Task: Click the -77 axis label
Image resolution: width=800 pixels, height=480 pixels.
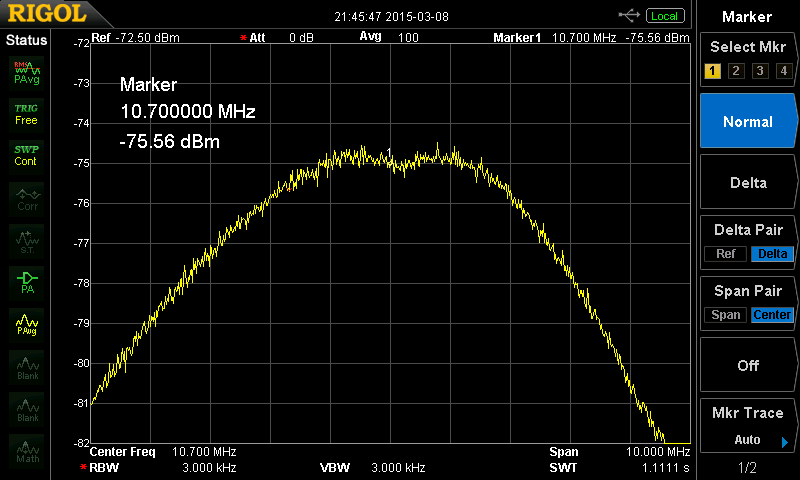Action: tap(81, 243)
